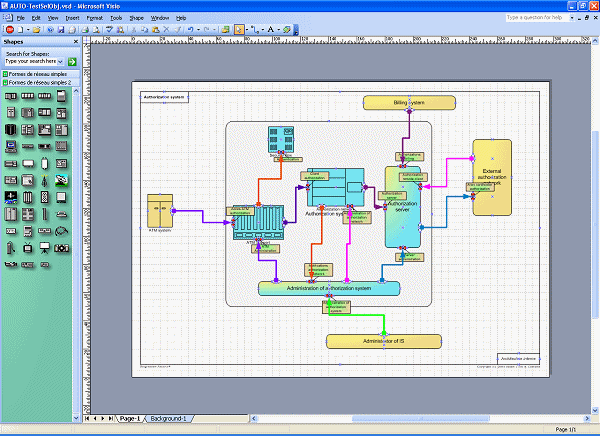Expand the Redo history dropdown arrow
The width and height of the screenshot is (600, 436).
(214, 29)
